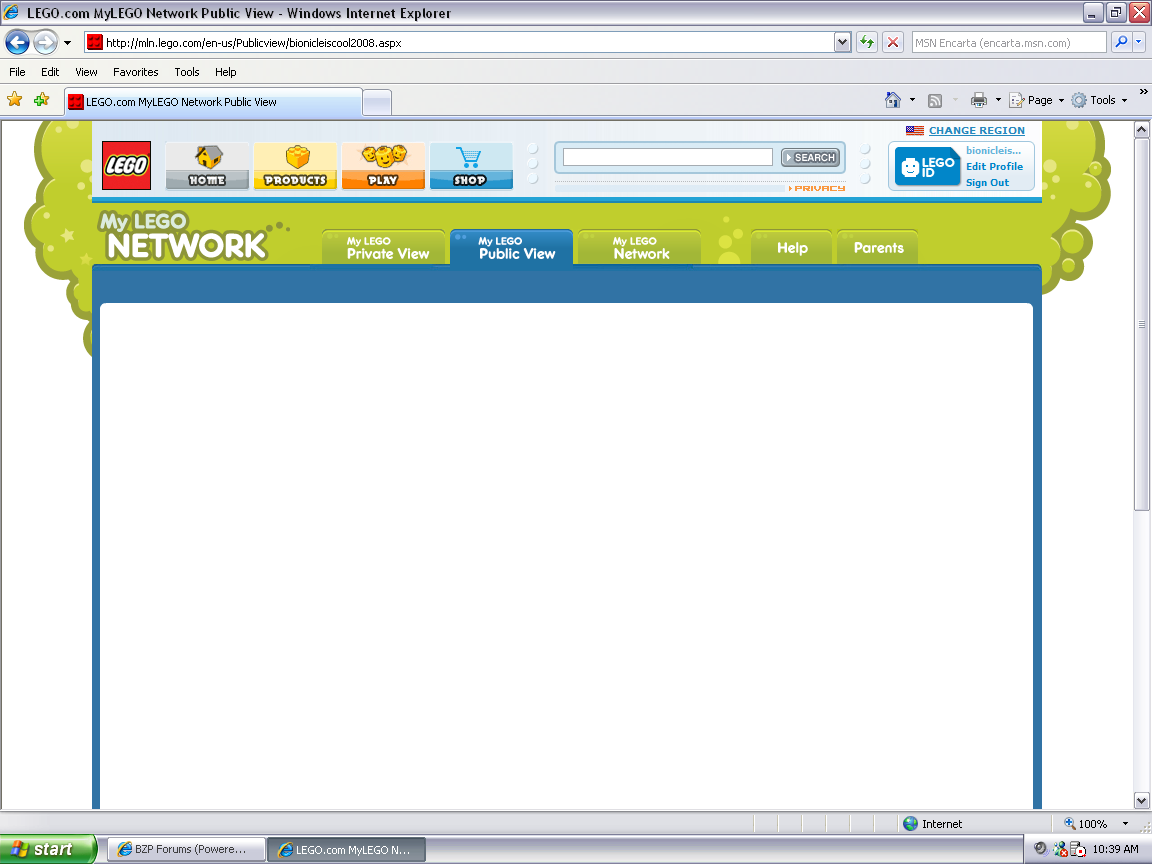Click the My LEGO Network logo
Screen dimensions: 1152x864
(x=184, y=237)
